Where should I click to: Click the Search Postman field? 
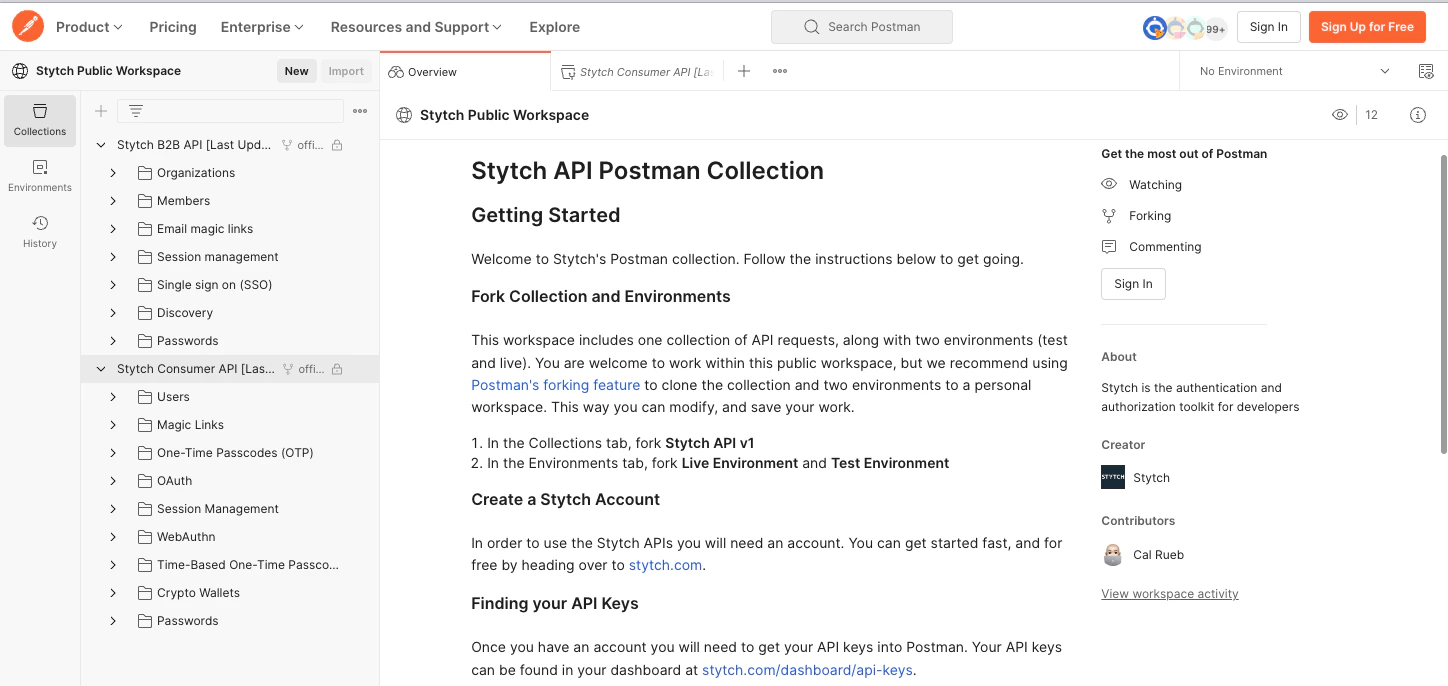862,27
